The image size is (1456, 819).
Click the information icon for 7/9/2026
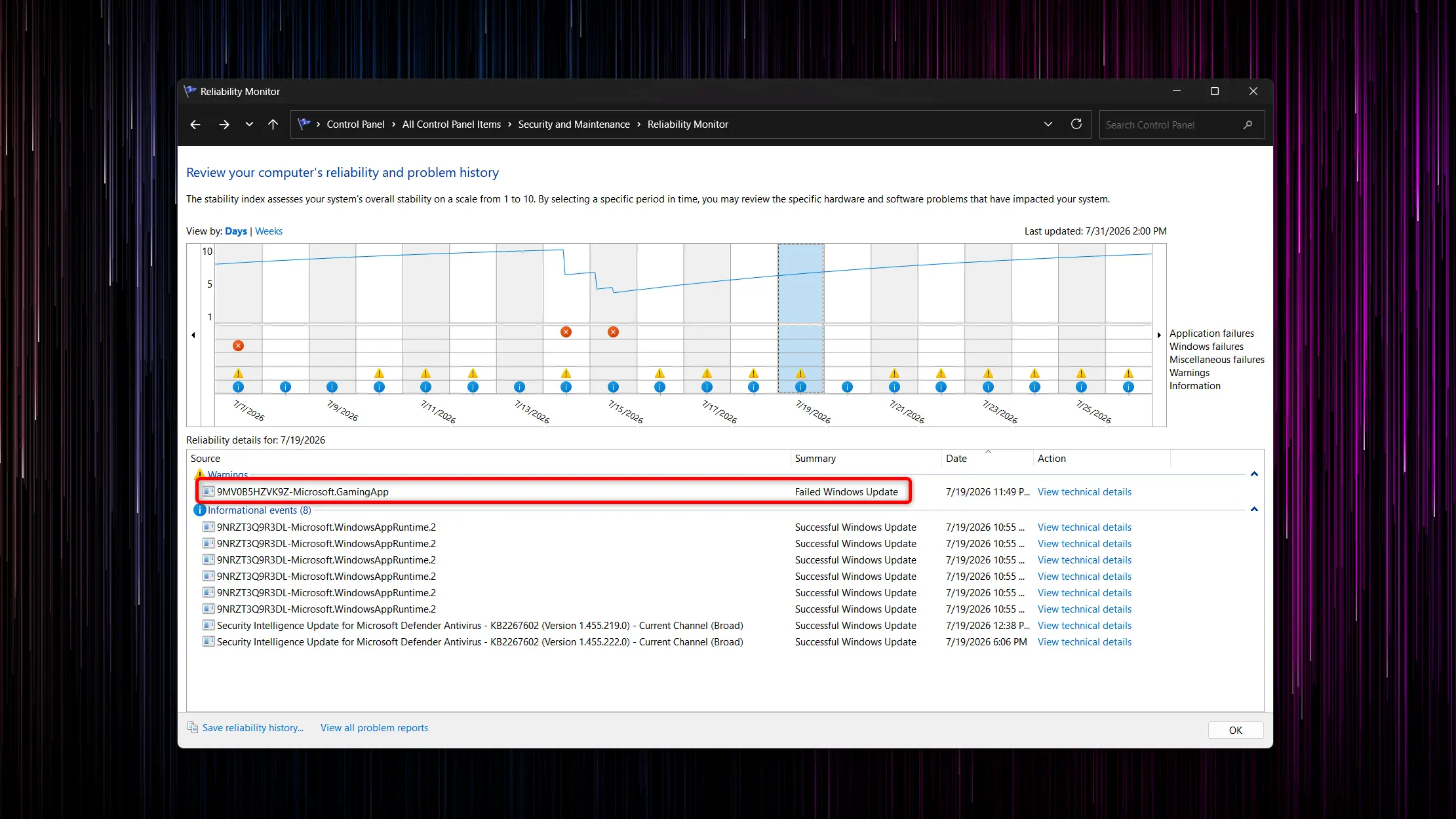(332, 387)
